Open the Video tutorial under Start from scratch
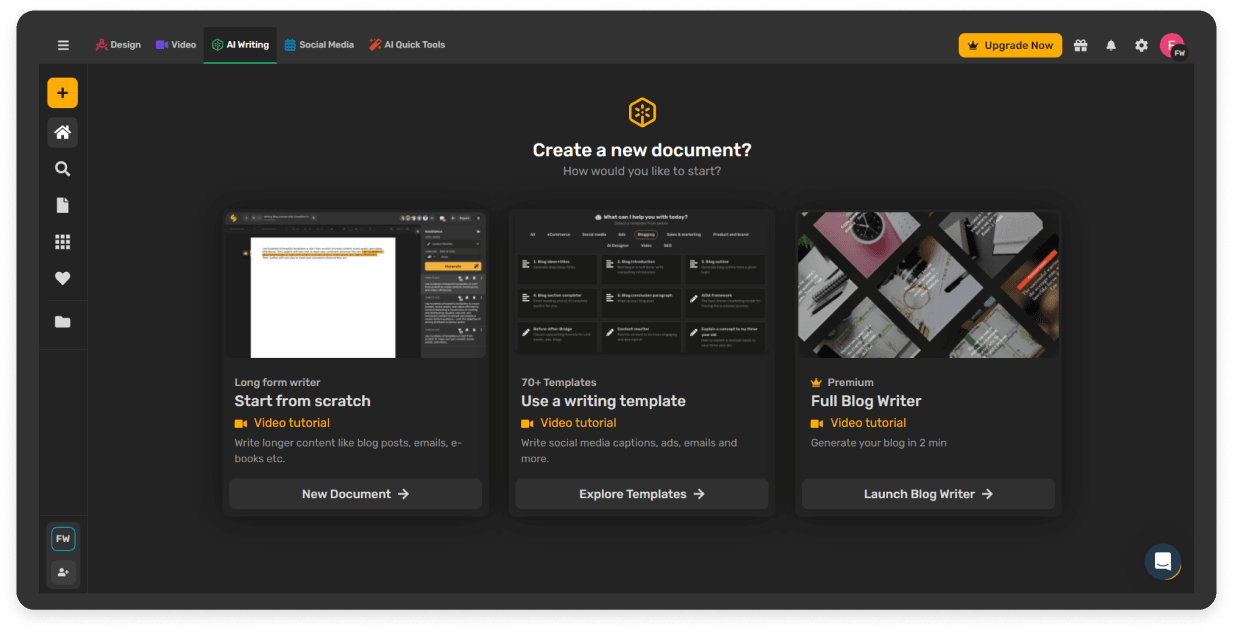The width and height of the screenshot is (1234, 633). click(x=282, y=422)
